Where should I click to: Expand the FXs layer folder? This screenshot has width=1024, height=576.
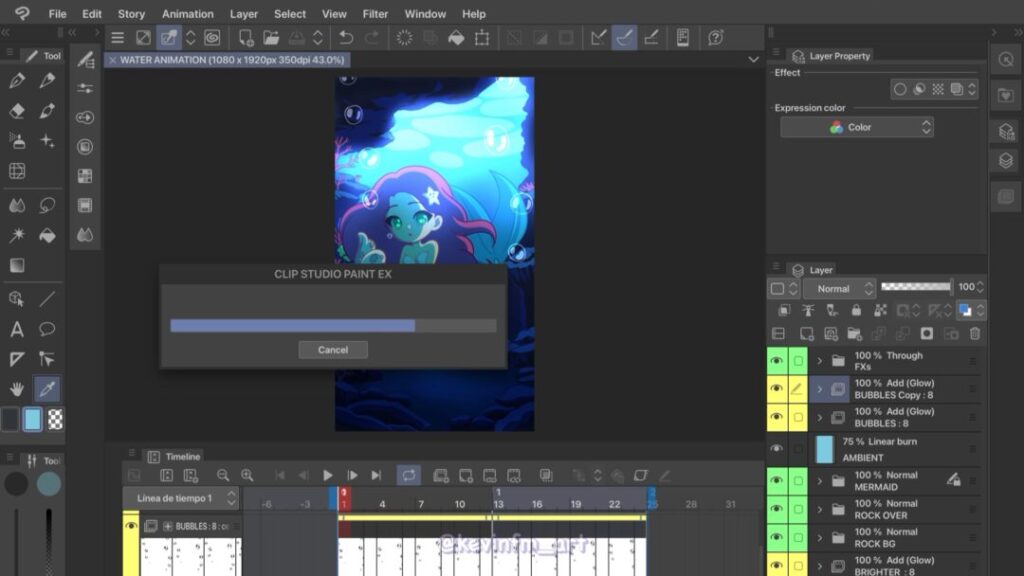tap(820, 360)
